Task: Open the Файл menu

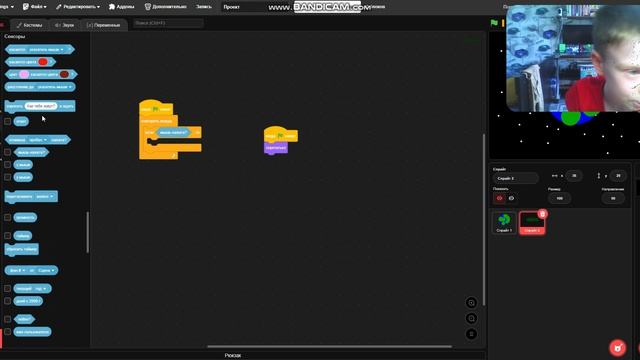Action: coord(34,7)
